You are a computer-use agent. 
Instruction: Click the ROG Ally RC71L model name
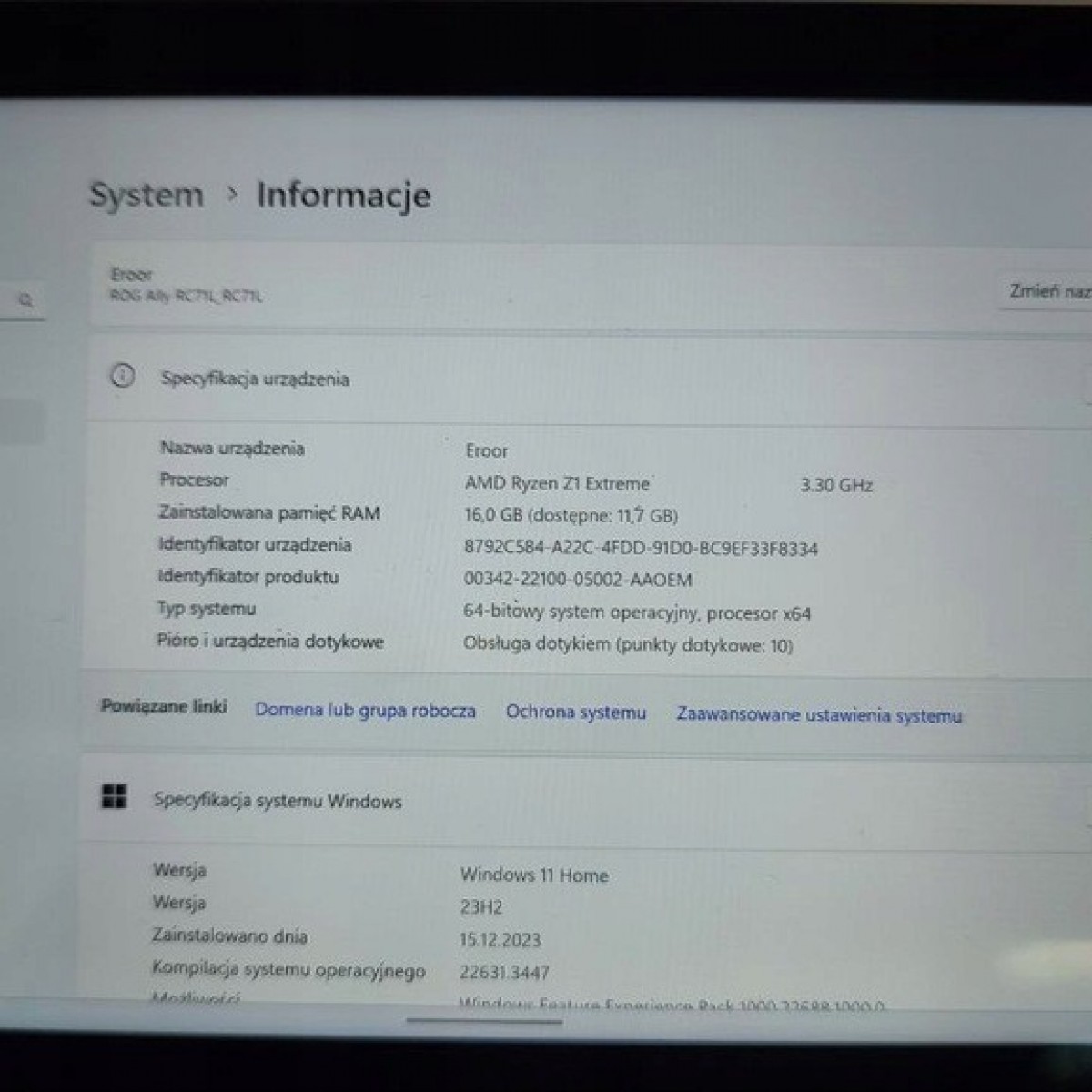(186, 296)
